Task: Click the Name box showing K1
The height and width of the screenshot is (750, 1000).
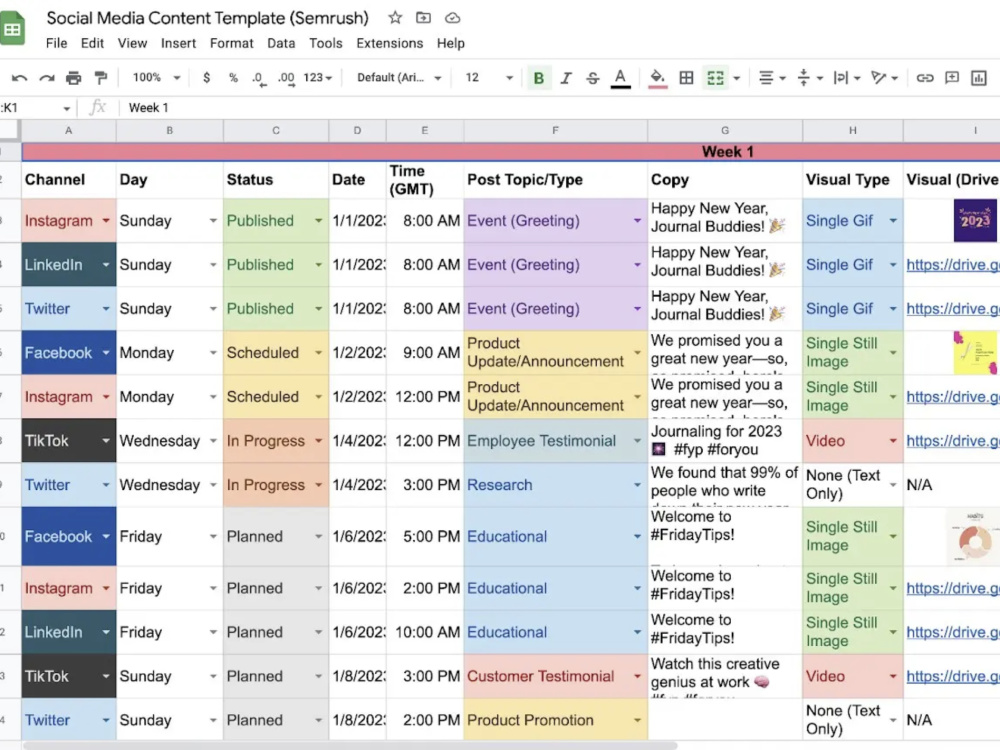Action: [35, 108]
